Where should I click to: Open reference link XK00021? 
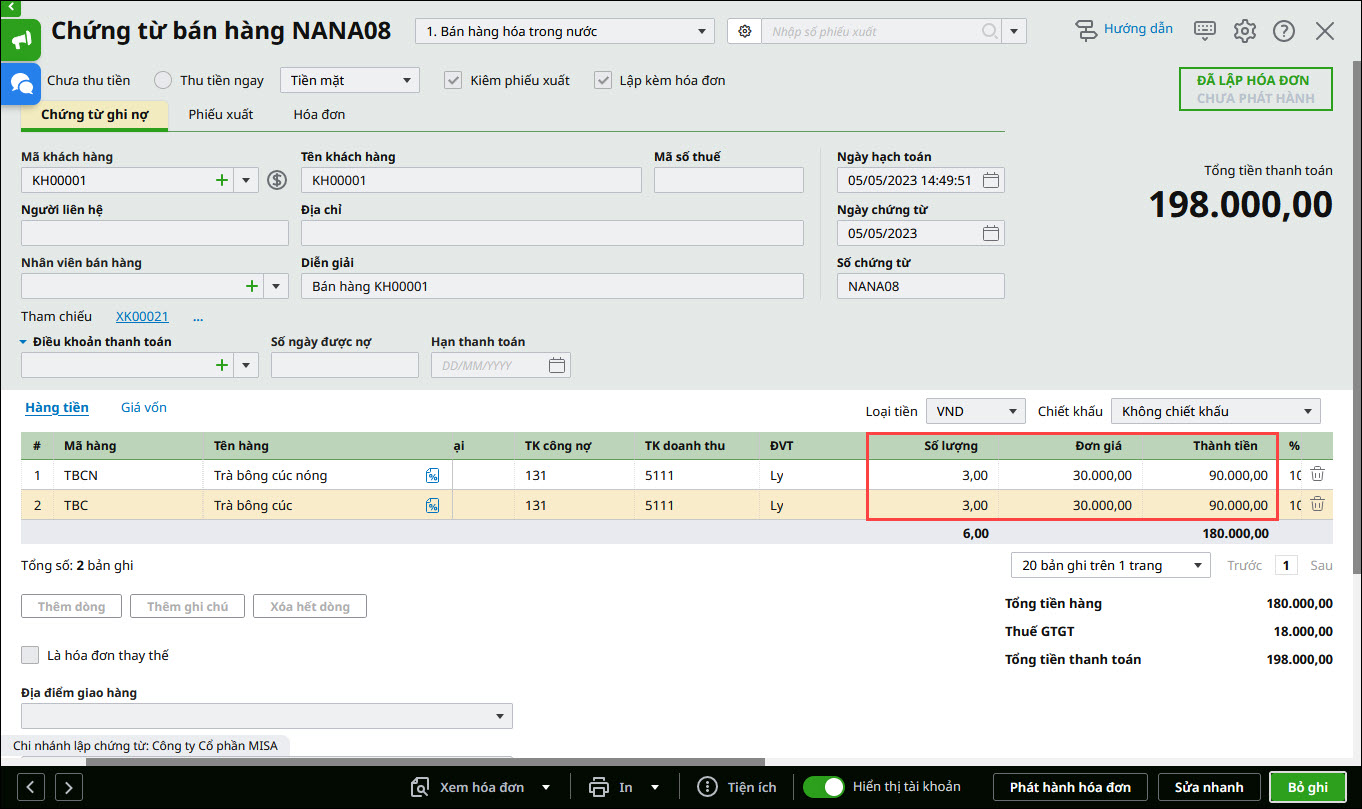[x=142, y=316]
